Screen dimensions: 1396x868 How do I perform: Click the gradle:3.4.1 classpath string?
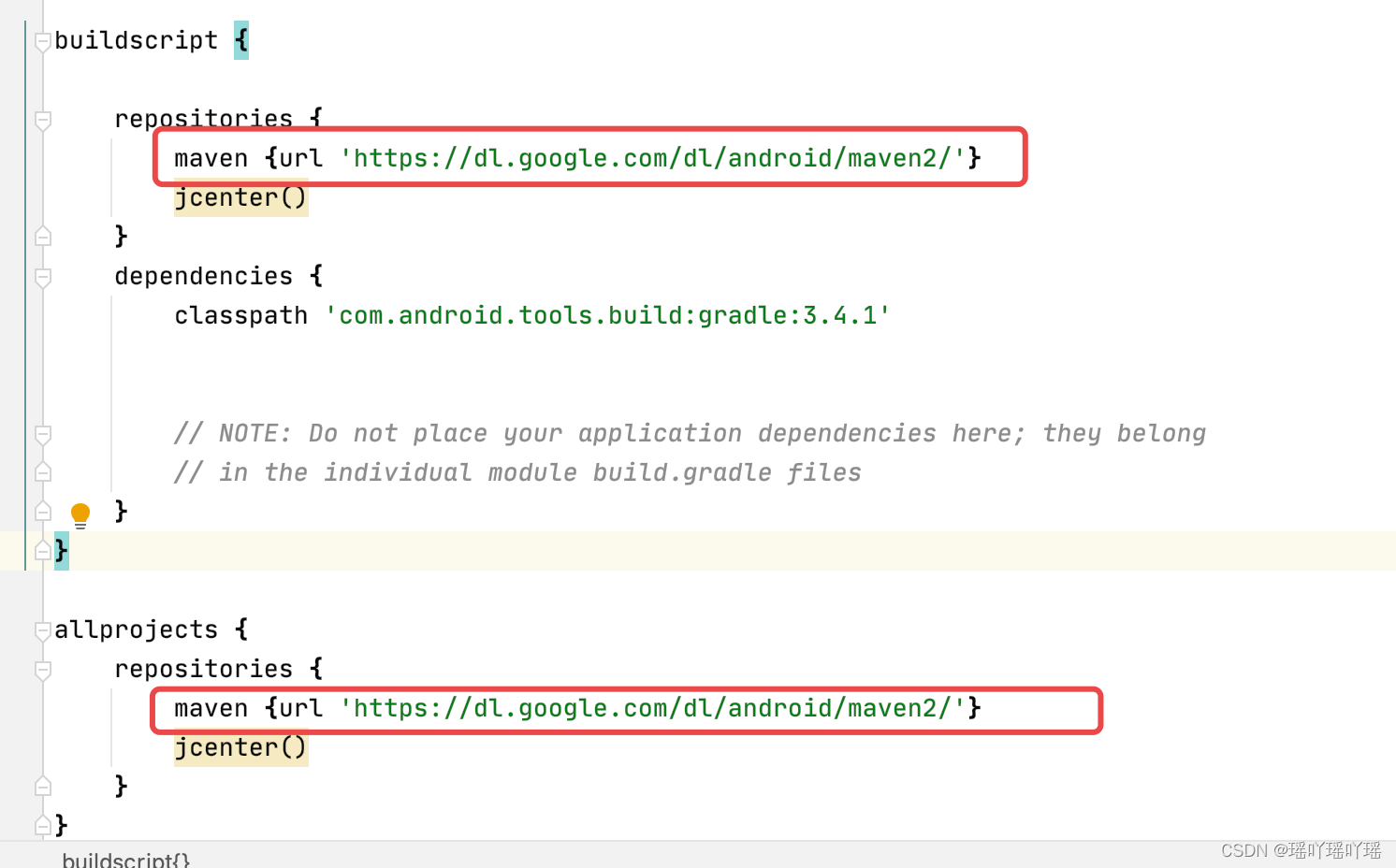coord(606,315)
